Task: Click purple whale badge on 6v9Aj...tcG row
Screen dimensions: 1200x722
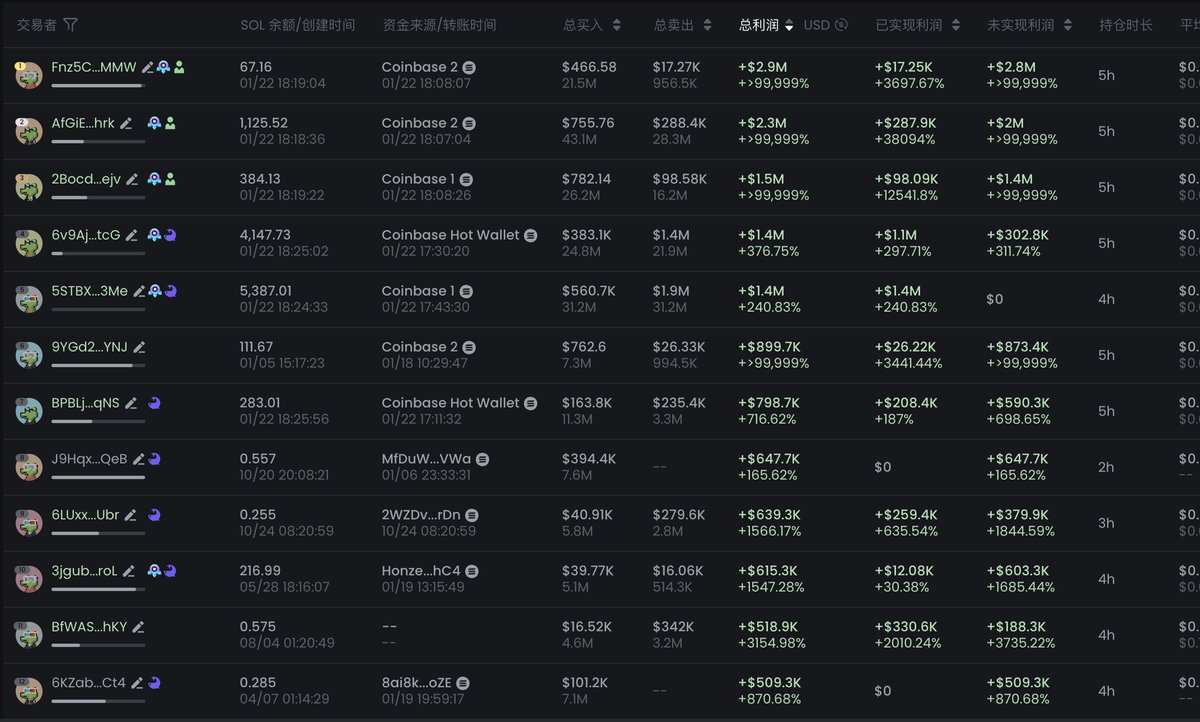Action: 170,235
